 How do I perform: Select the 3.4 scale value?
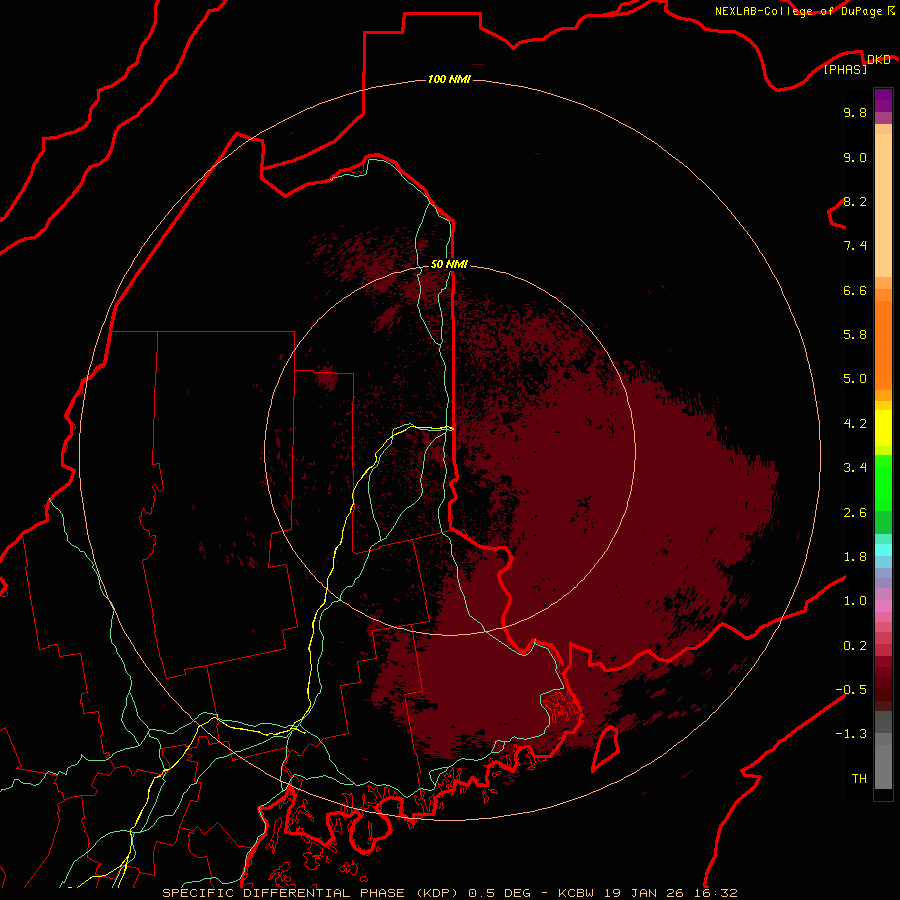[855, 468]
